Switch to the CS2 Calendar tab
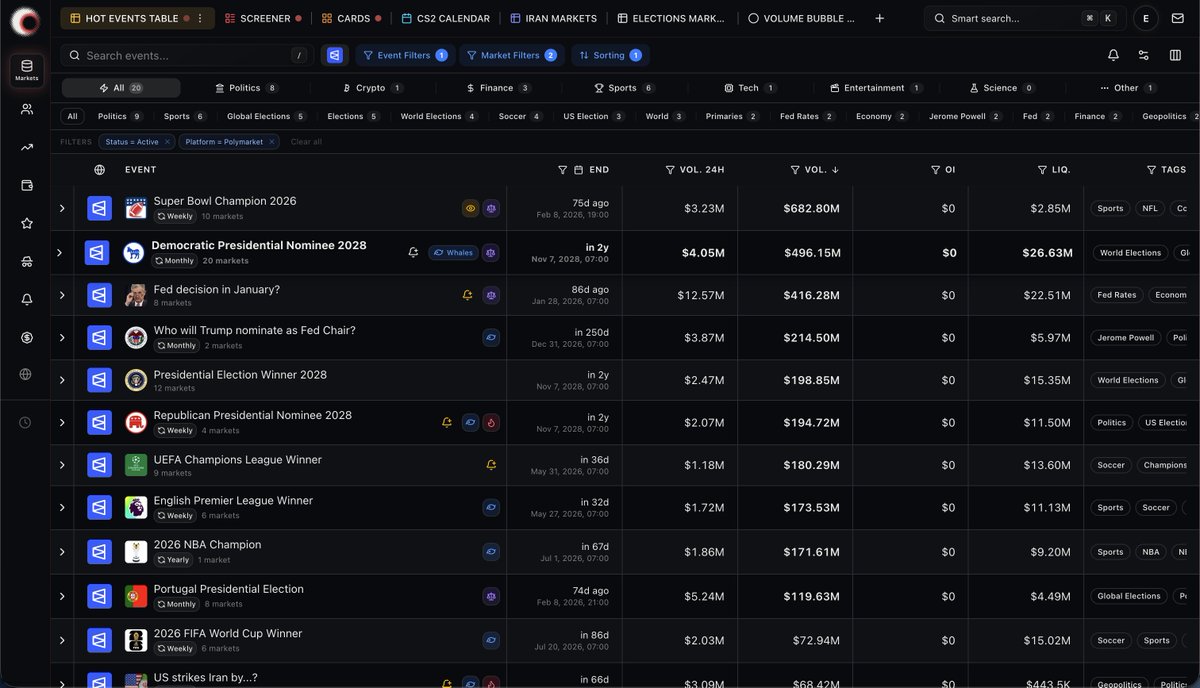Screen dimensions: 1200x688 coord(446,18)
